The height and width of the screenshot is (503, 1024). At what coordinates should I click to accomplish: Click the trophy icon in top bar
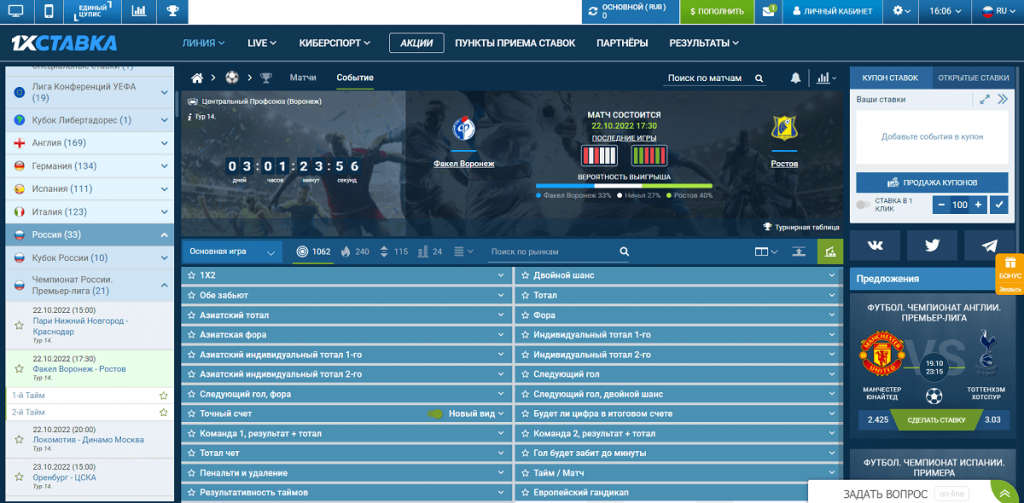[173, 11]
